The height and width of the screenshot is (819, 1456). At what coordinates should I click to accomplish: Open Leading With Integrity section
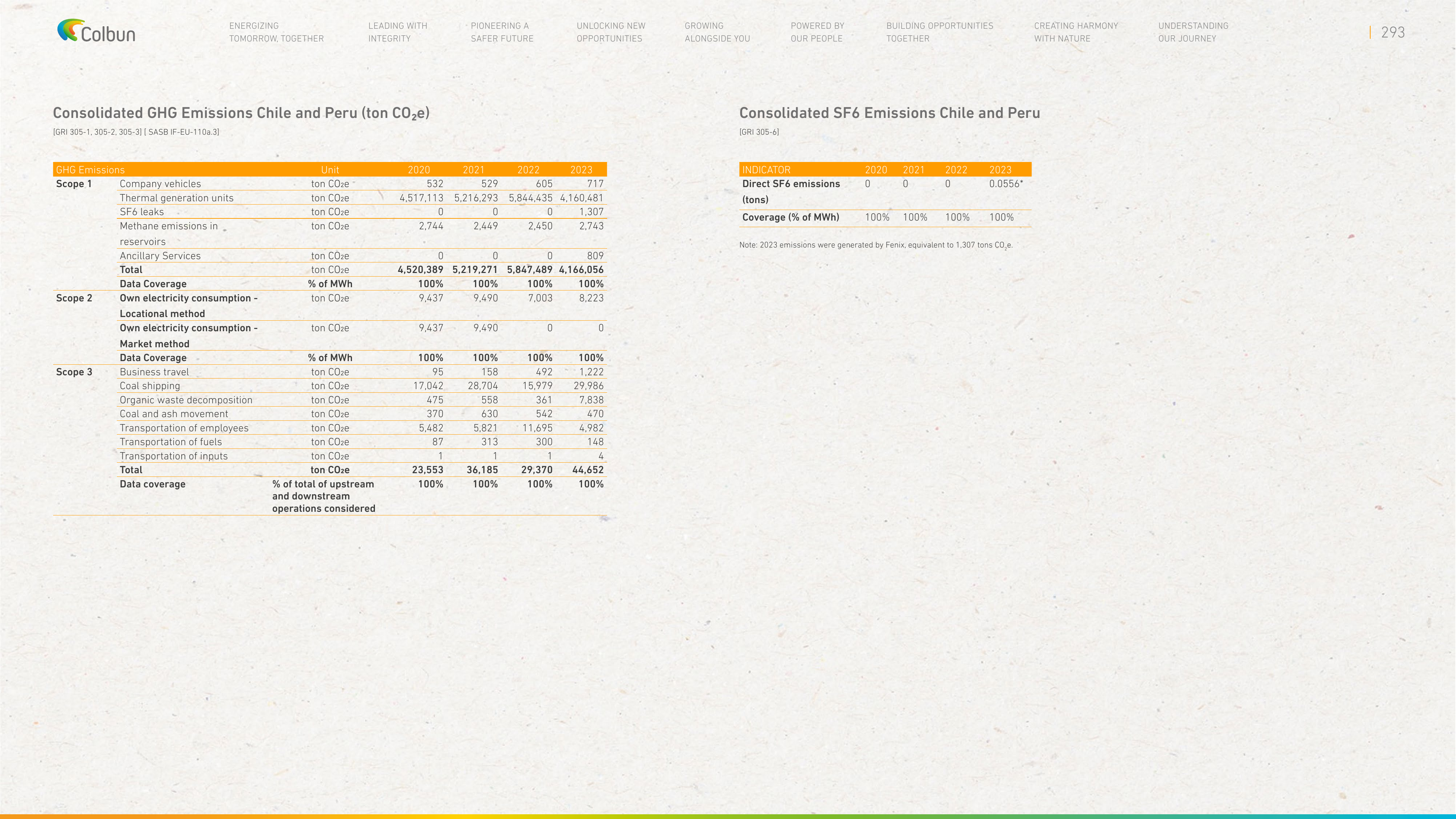tap(397, 32)
